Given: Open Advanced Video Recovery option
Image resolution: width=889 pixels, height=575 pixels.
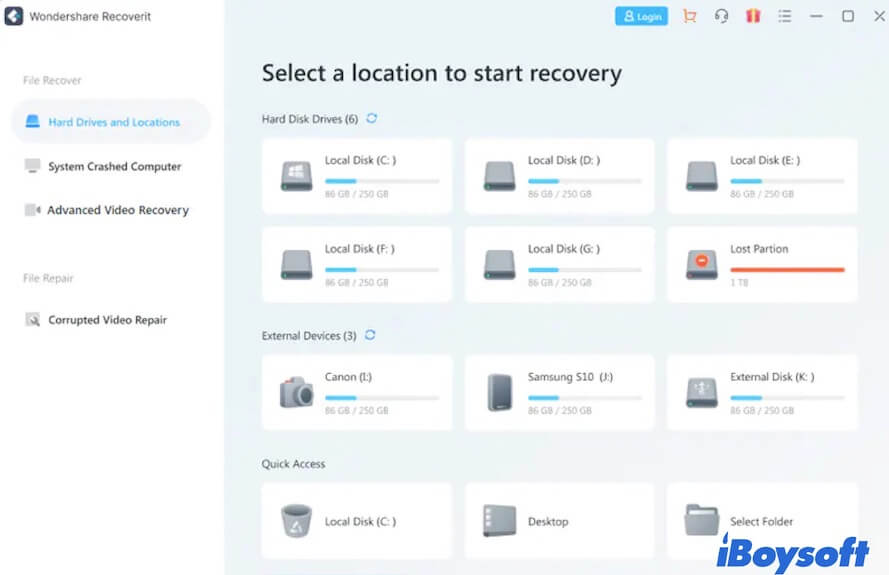Looking at the screenshot, I should pos(118,210).
